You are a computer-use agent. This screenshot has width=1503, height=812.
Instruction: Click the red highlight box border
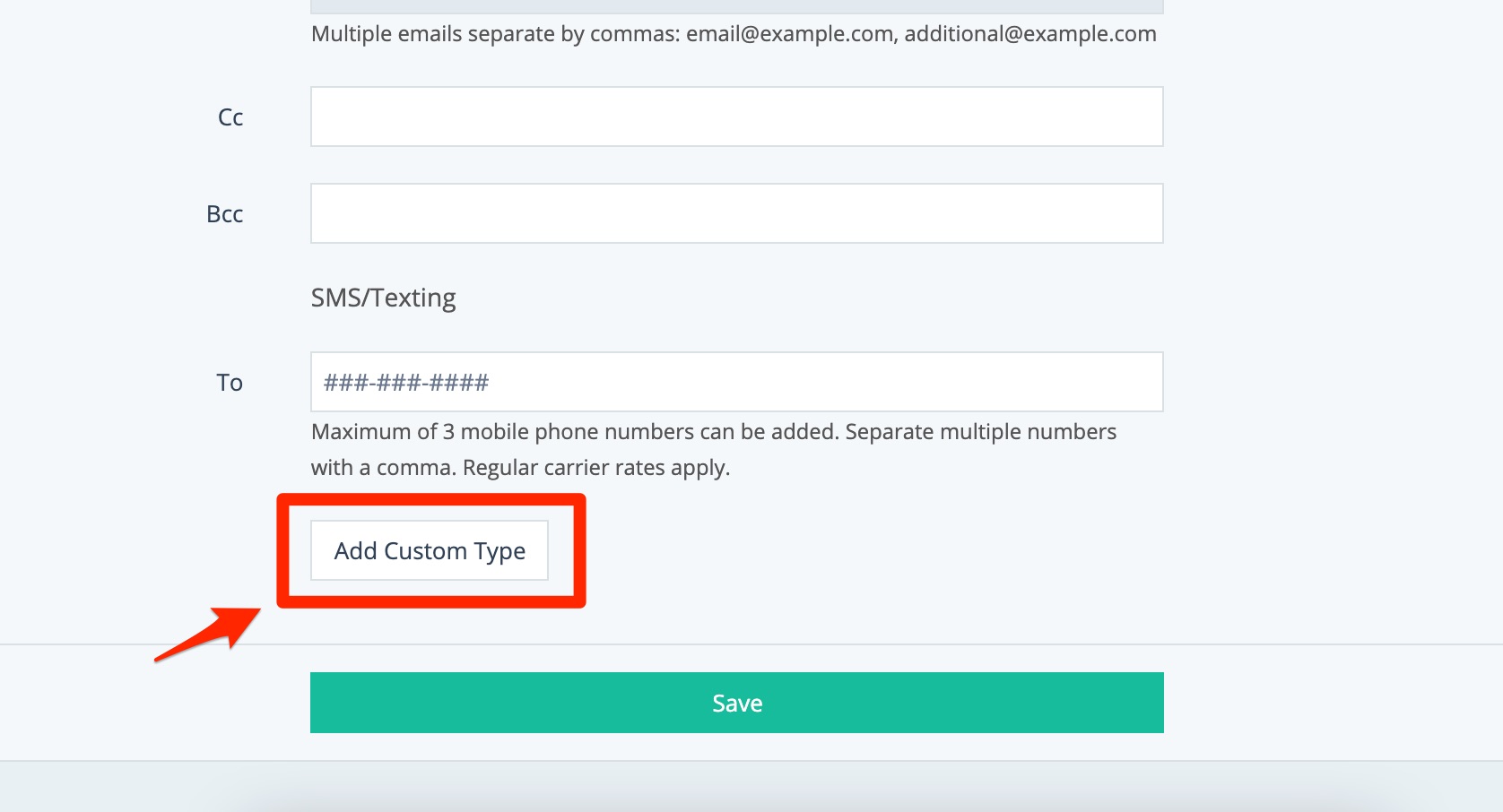431,498
